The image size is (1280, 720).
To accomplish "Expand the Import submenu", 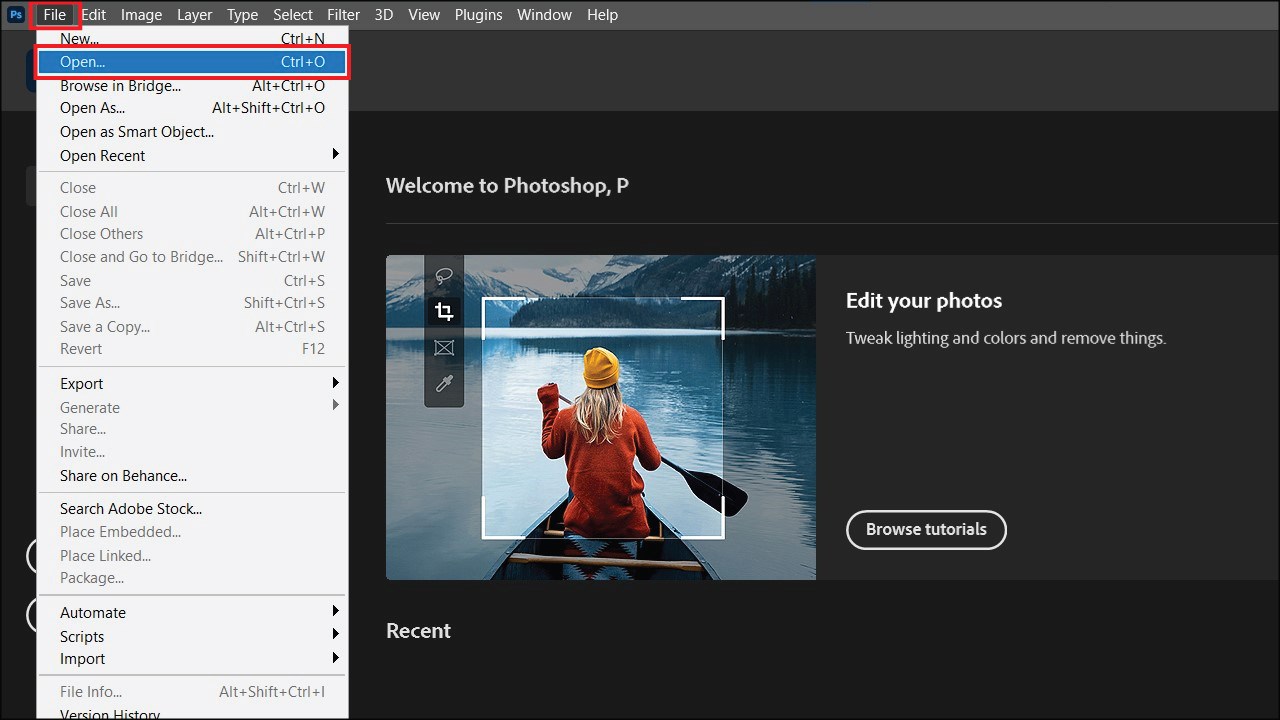I will [x=82, y=658].
